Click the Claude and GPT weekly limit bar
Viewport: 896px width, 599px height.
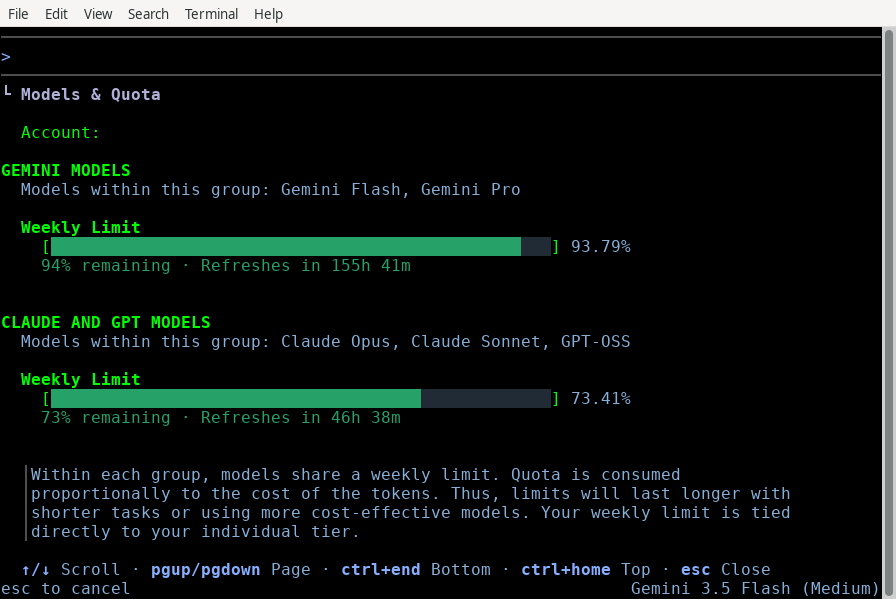click(301, 398)
